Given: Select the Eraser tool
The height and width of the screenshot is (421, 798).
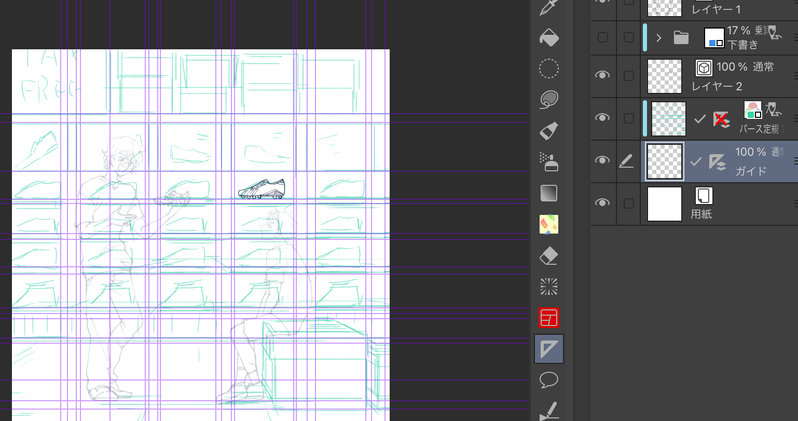Looking at the screenshot, I should point(549,256).
